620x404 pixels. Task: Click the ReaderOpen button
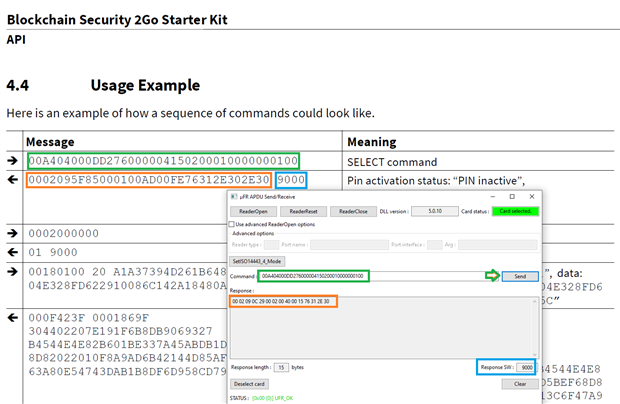click(x=253, y=212)
